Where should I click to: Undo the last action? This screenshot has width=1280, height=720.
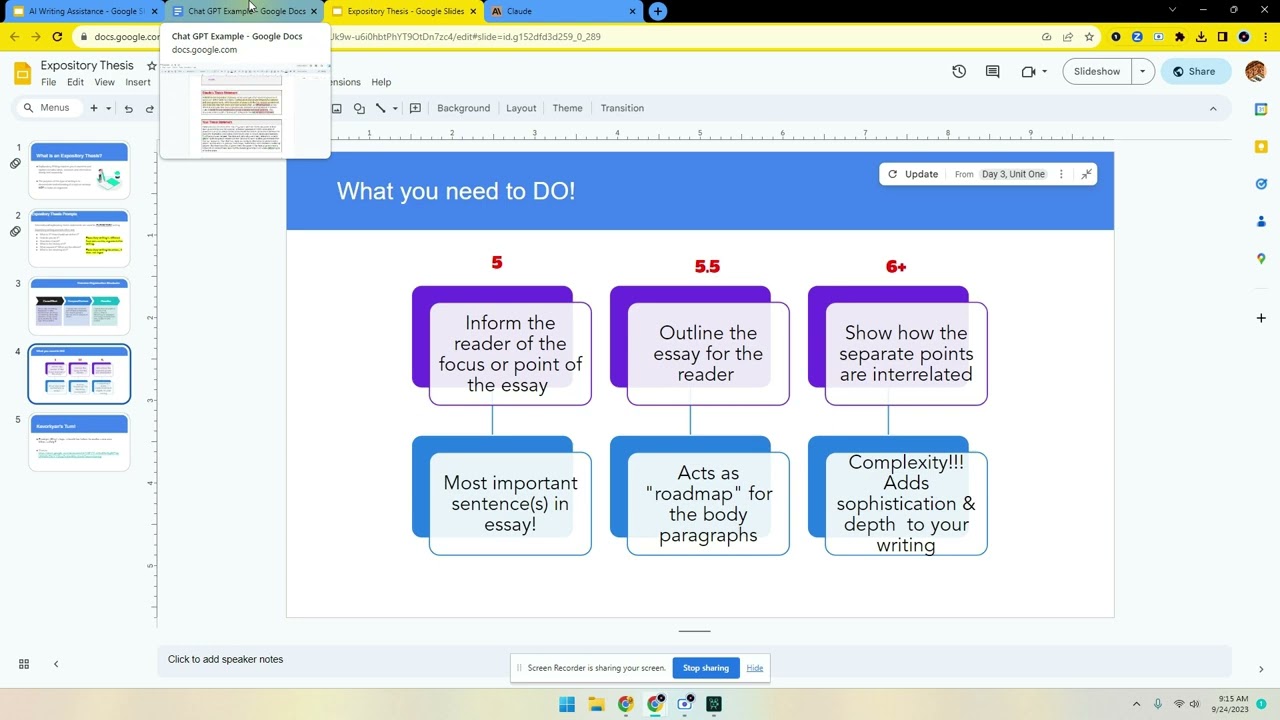pyautogui.click(x=128, y=108)
